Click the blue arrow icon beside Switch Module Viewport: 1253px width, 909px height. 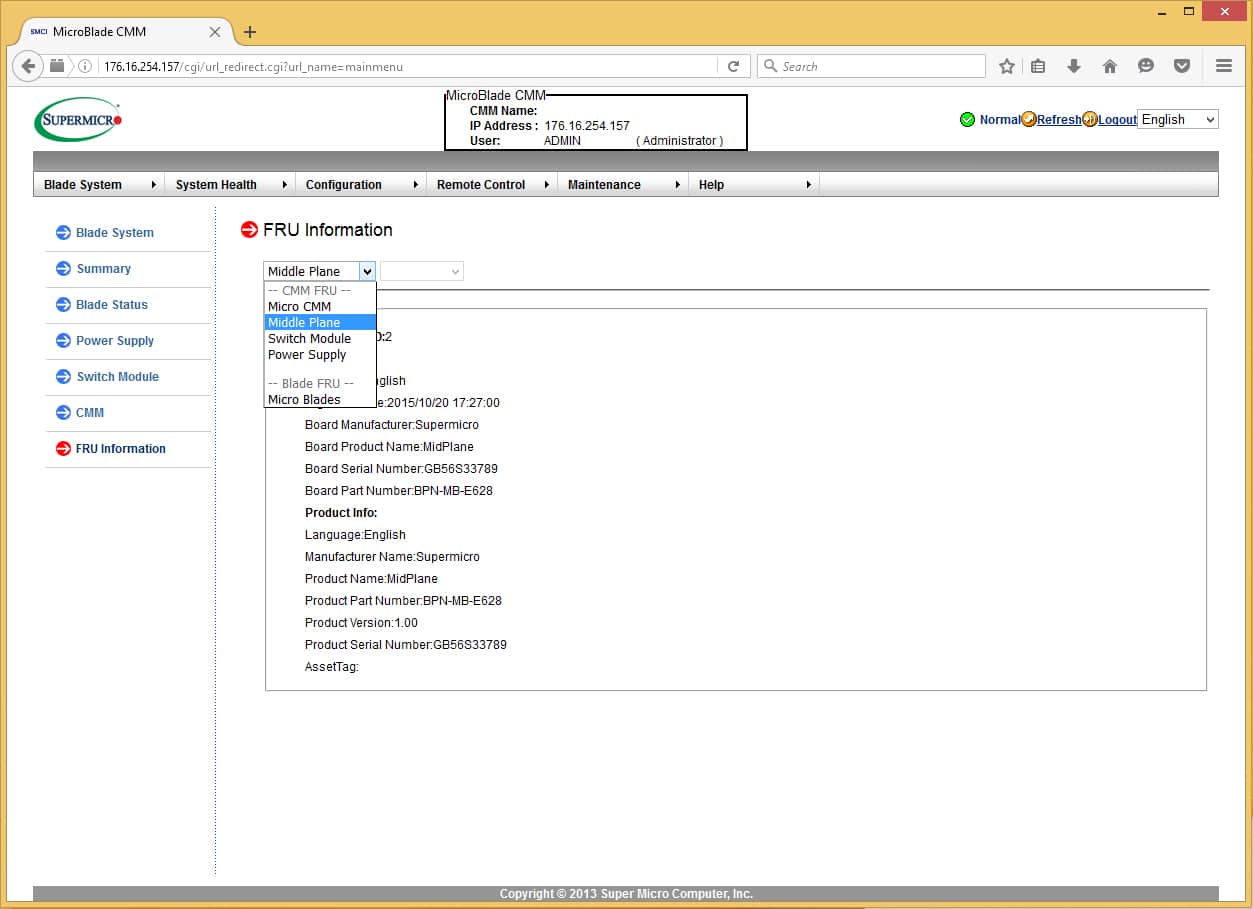click(63, 377)
